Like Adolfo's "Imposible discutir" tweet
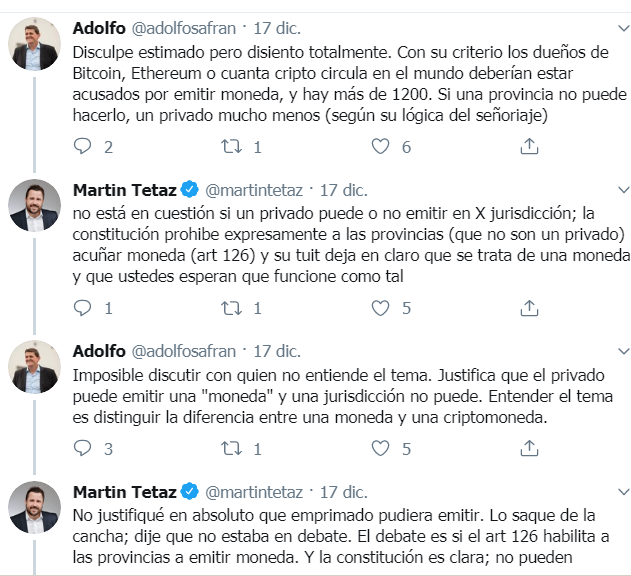Screen dimensions: 631x576 [x=380, y=449]
